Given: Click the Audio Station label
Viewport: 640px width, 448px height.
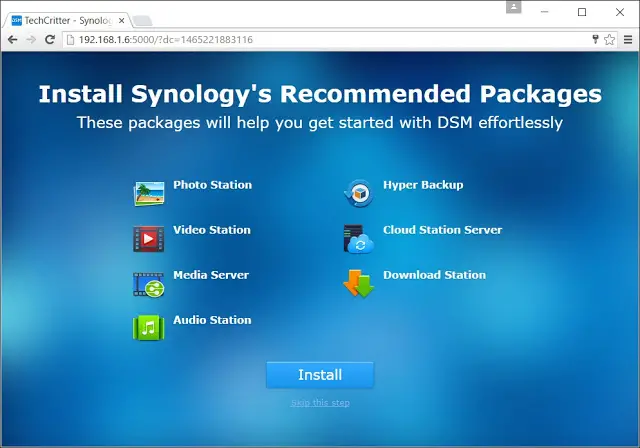Looking at the screenshot, I should point(212,320).
